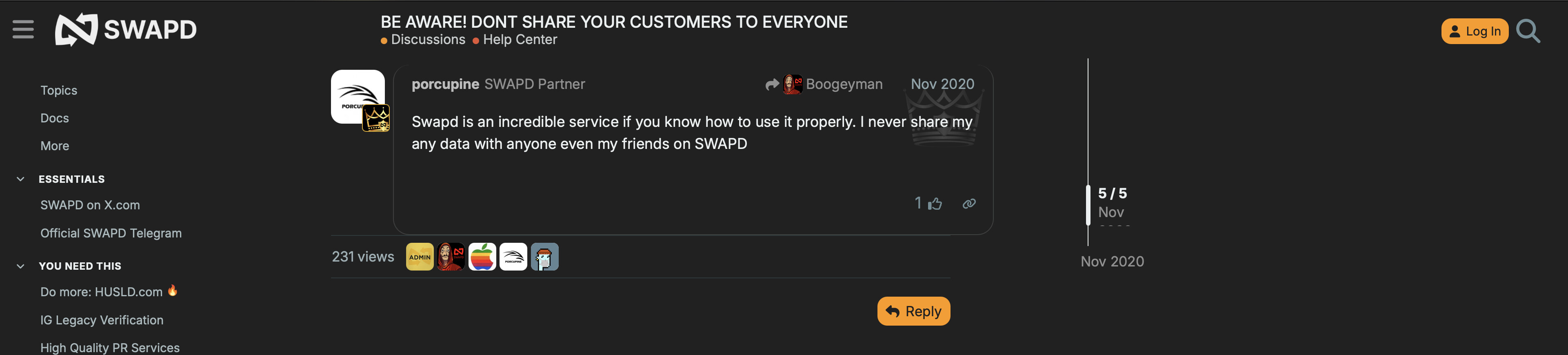
Task: Click the orange Reply button
Action: point(913,311)
